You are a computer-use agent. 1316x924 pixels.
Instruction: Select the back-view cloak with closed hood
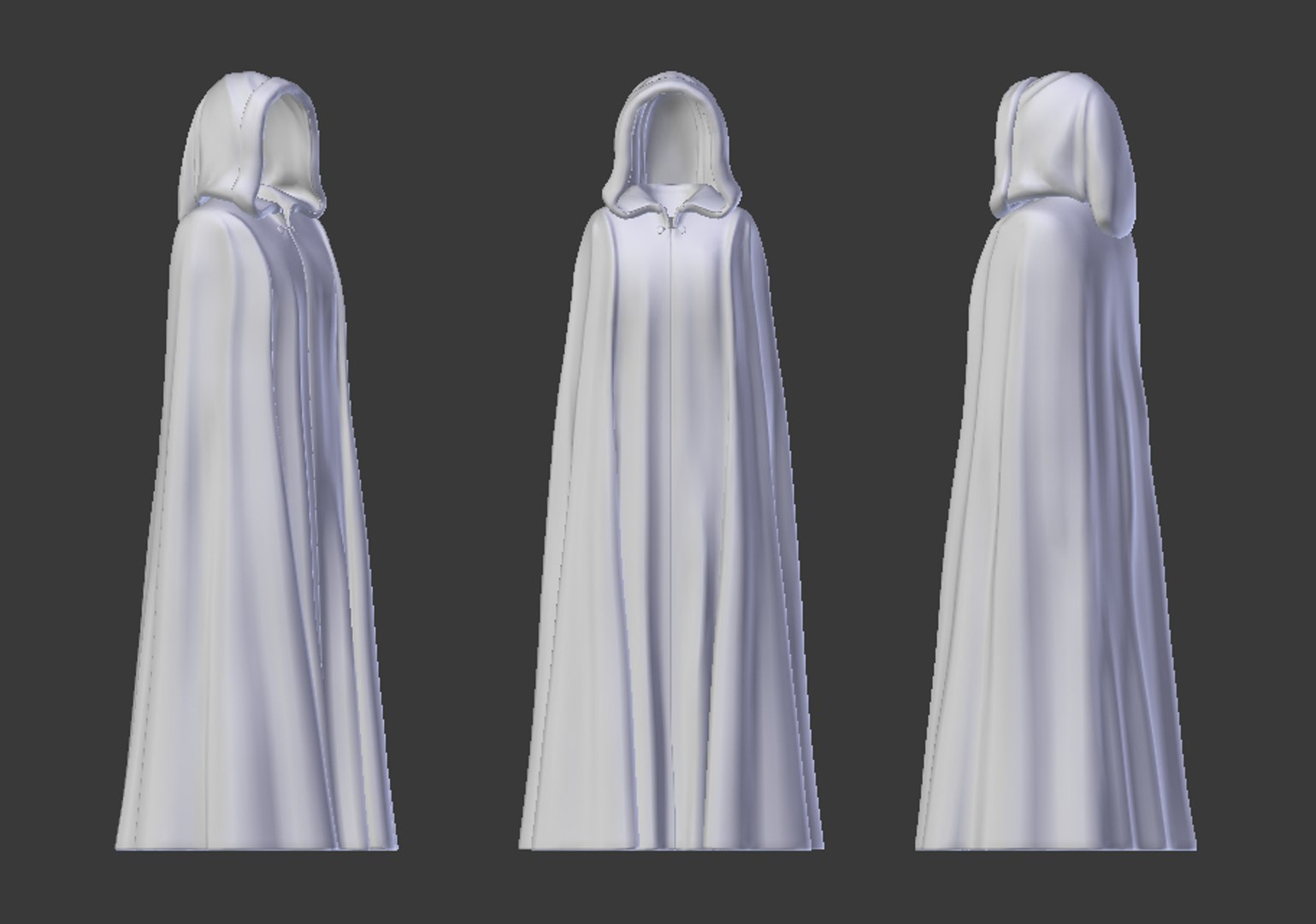click(1056, 462)
